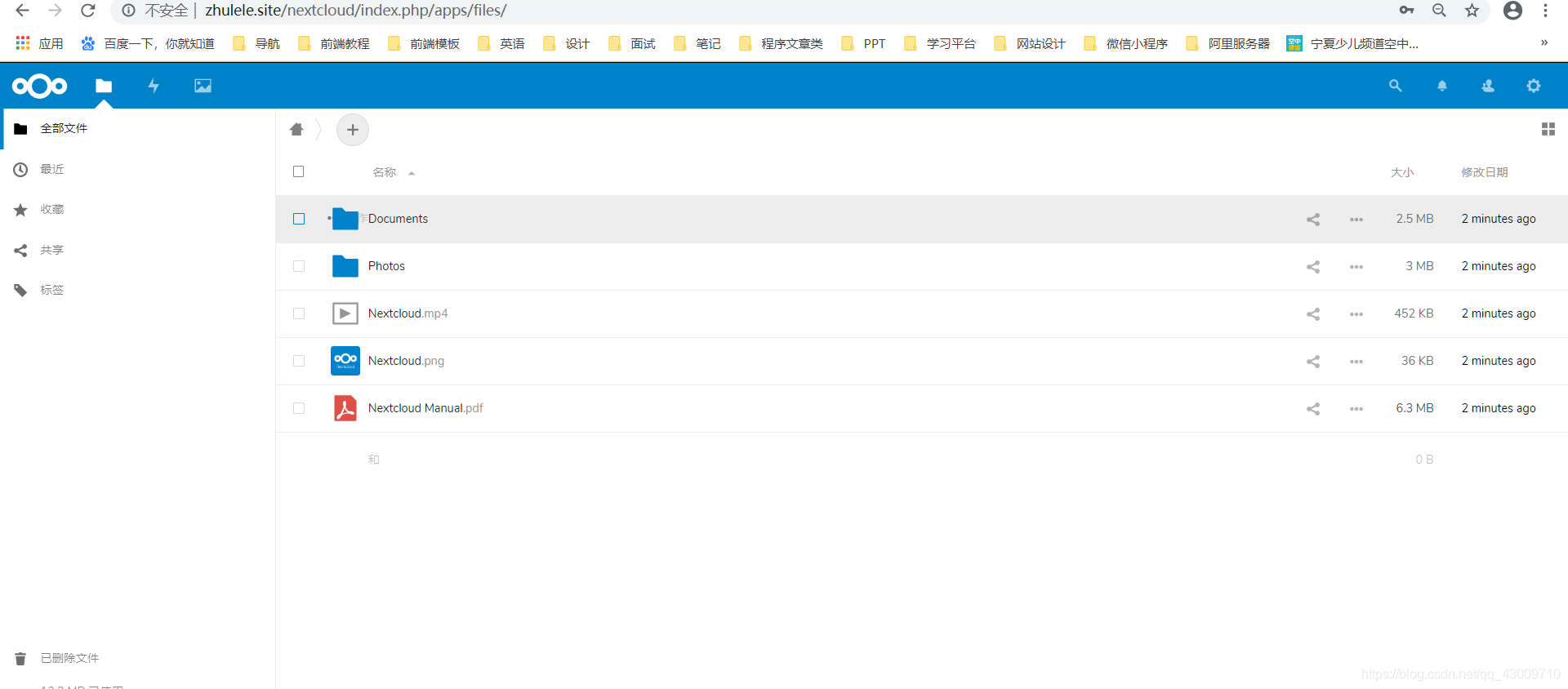The image size is (1568, 689).
Task: Open the notifications bell icon
Action: (x=1442, y=86)
